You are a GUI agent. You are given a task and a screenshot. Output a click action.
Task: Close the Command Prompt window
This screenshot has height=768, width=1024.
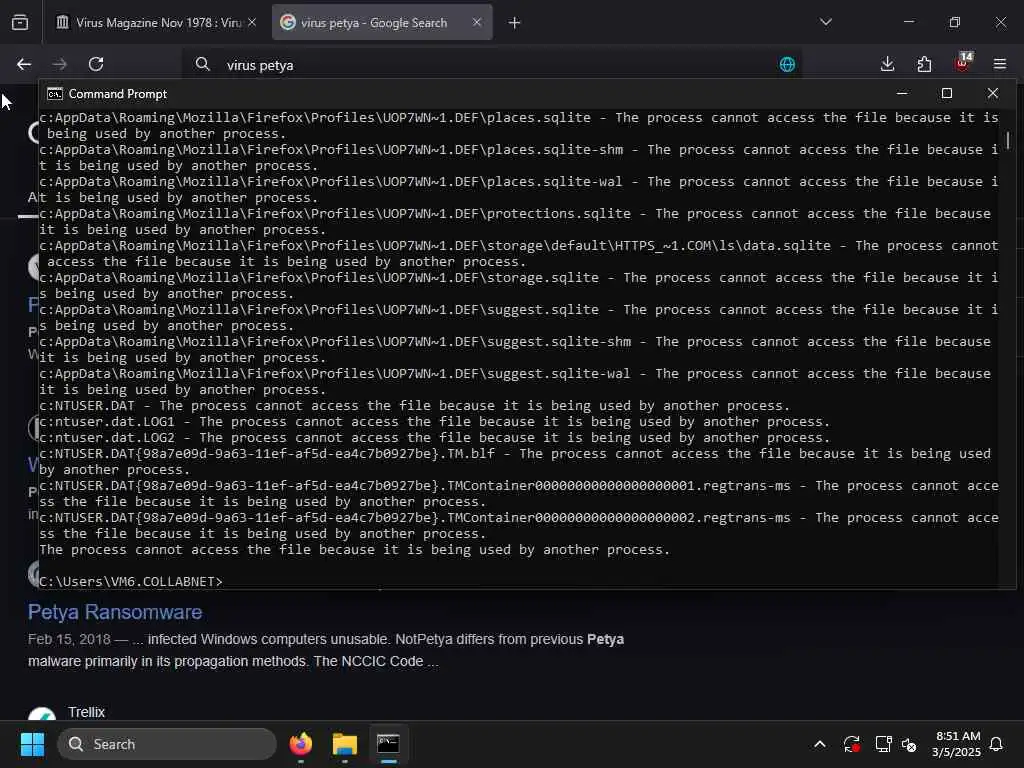click(x=992, y=93)
